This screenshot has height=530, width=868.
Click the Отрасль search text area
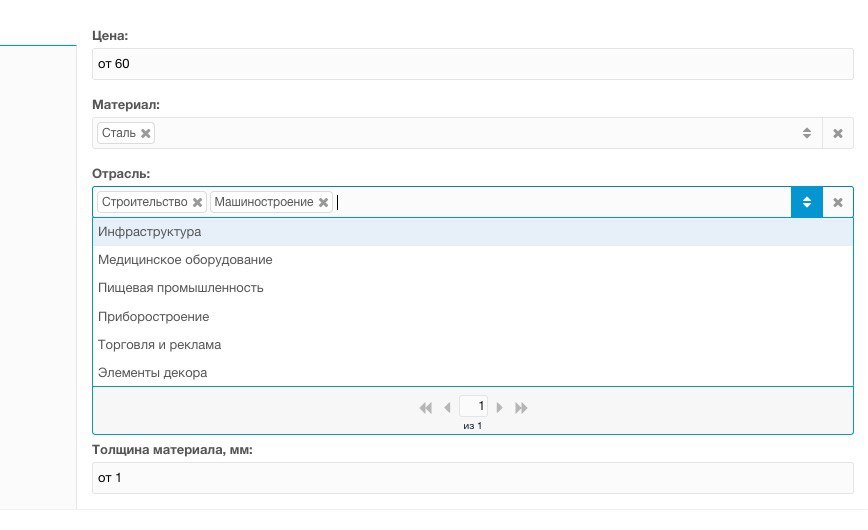[562, 203]
